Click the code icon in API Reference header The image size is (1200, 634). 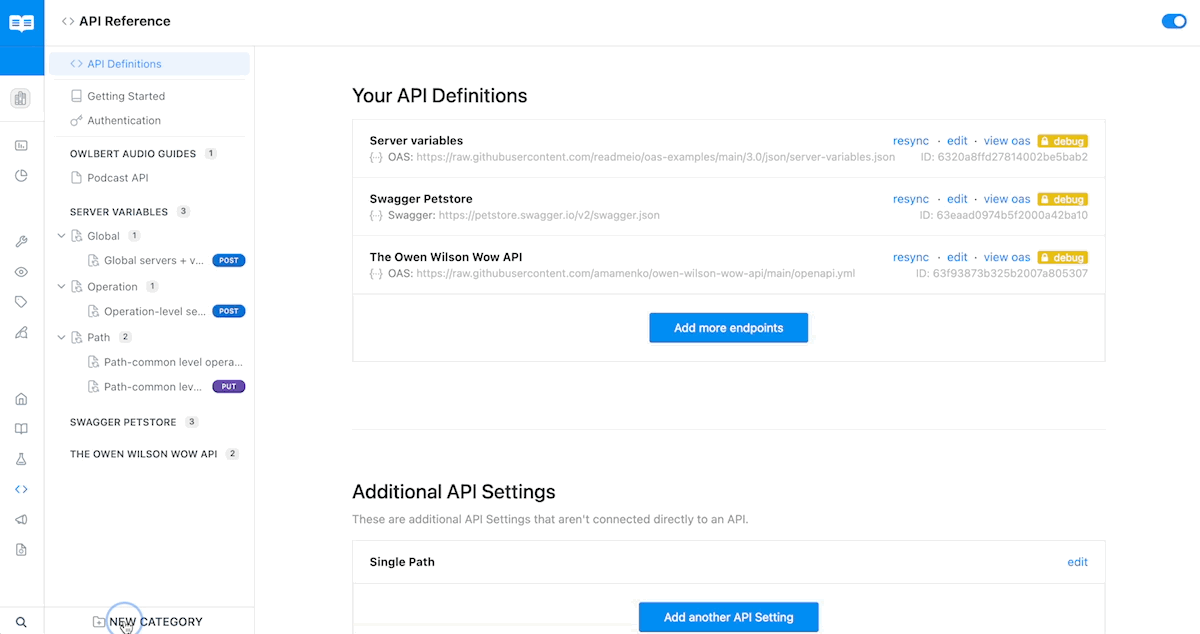click(x=68, y=21)
